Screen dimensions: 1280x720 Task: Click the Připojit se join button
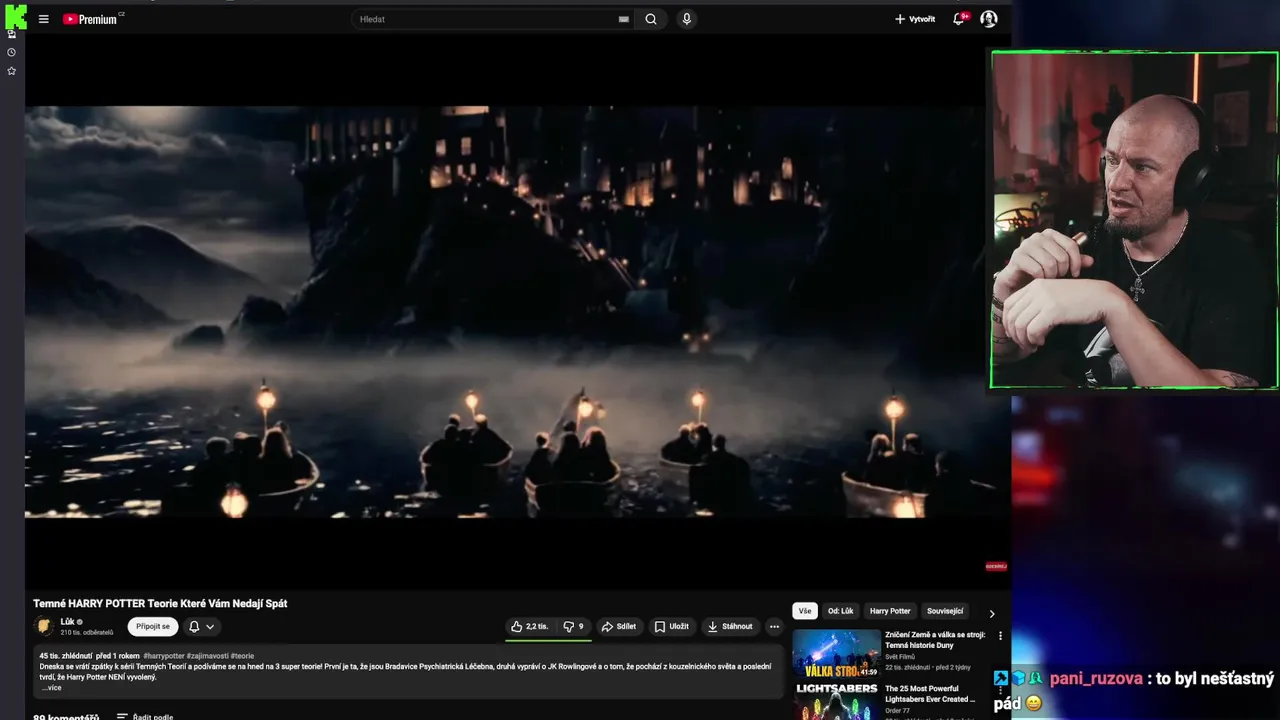click(153, 627)
